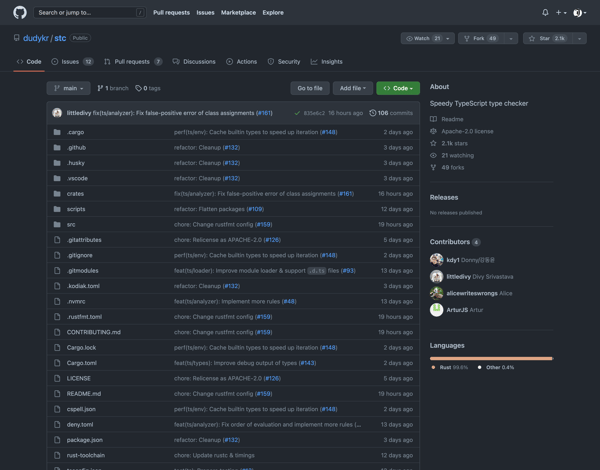Click the src folder icon

57,224
